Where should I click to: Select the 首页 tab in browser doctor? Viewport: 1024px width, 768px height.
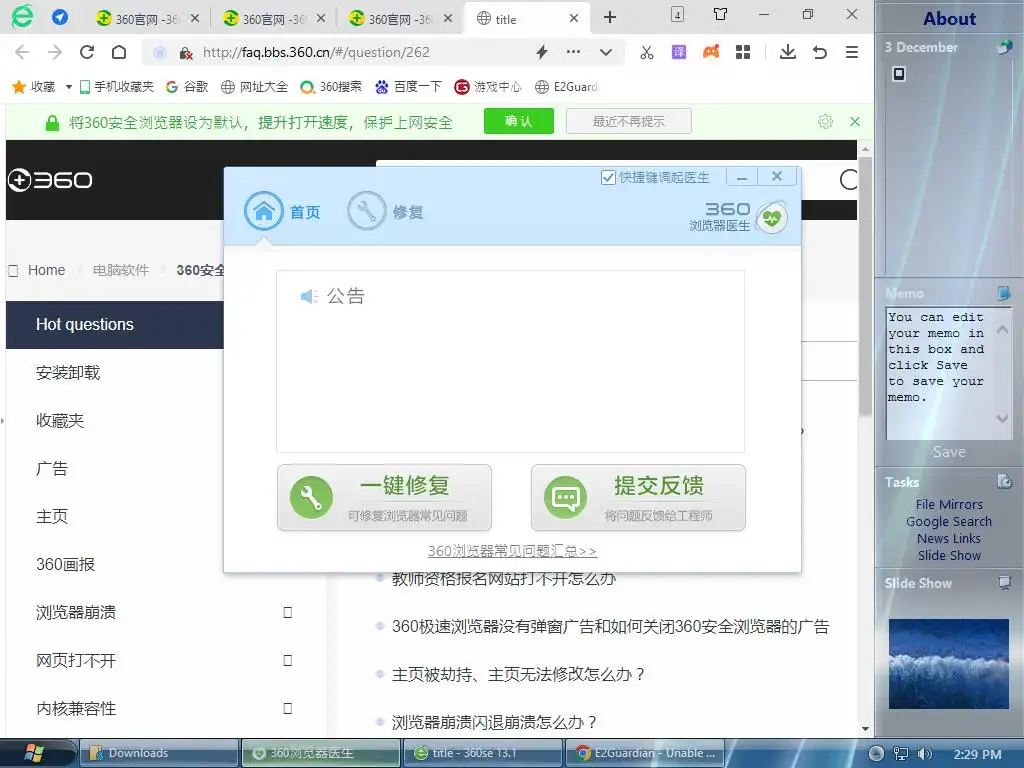pyautogui.click(x=282, y=212)
